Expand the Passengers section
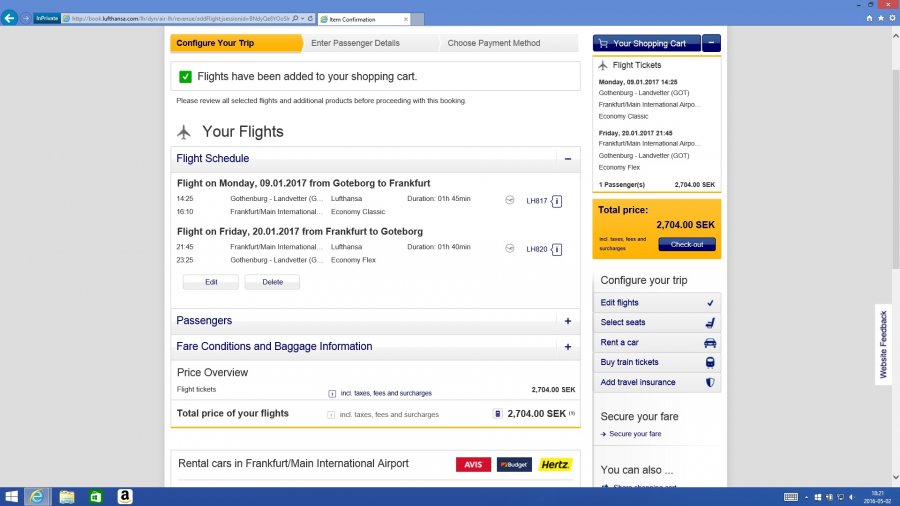This screenshot has height=506, width=900. (x=567, y=321)
